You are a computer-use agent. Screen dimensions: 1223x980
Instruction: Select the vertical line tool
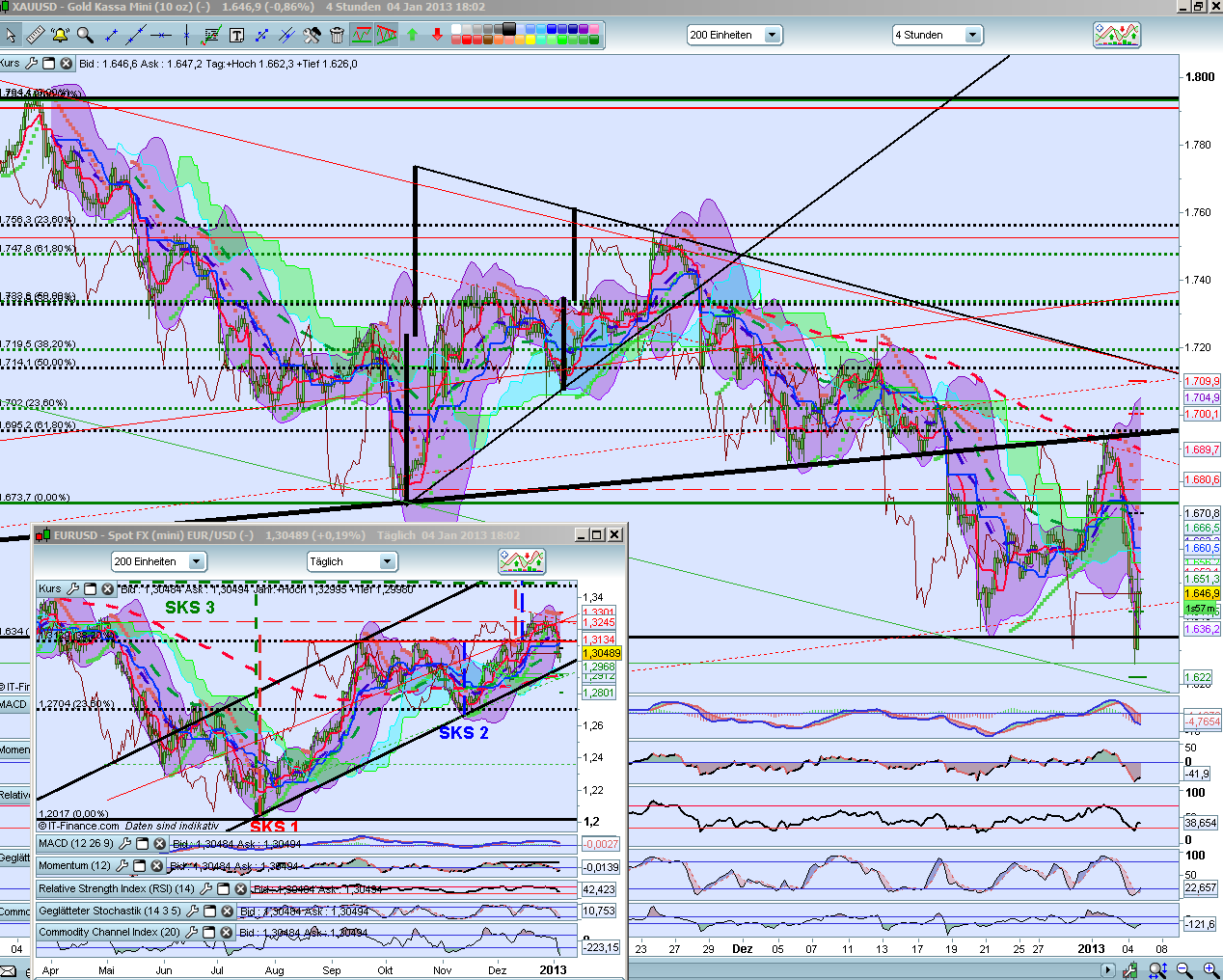186,36
